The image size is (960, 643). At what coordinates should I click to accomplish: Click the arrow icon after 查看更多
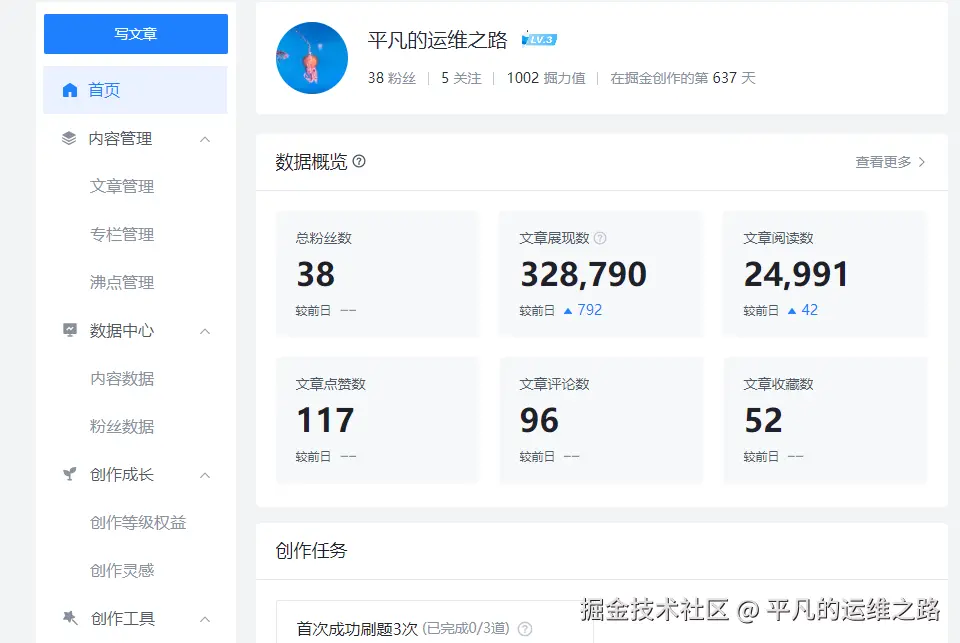coord(921,162)
